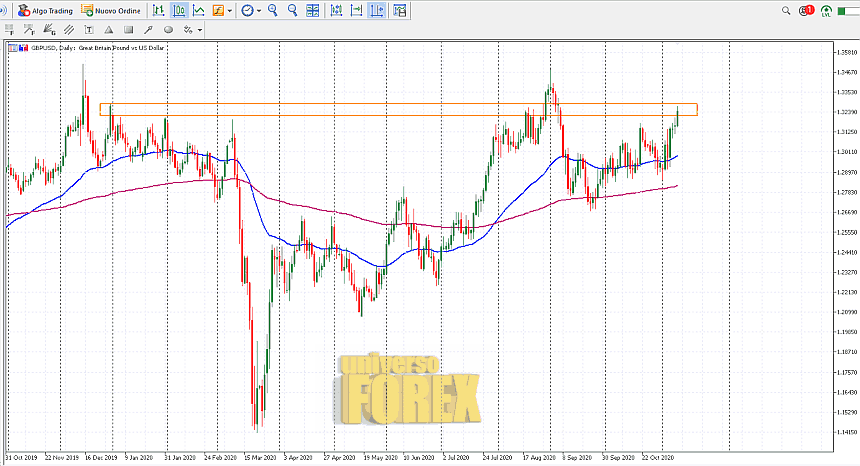Switch to line chart view
Screen dimensions: 860x466
tap(199, 10)
